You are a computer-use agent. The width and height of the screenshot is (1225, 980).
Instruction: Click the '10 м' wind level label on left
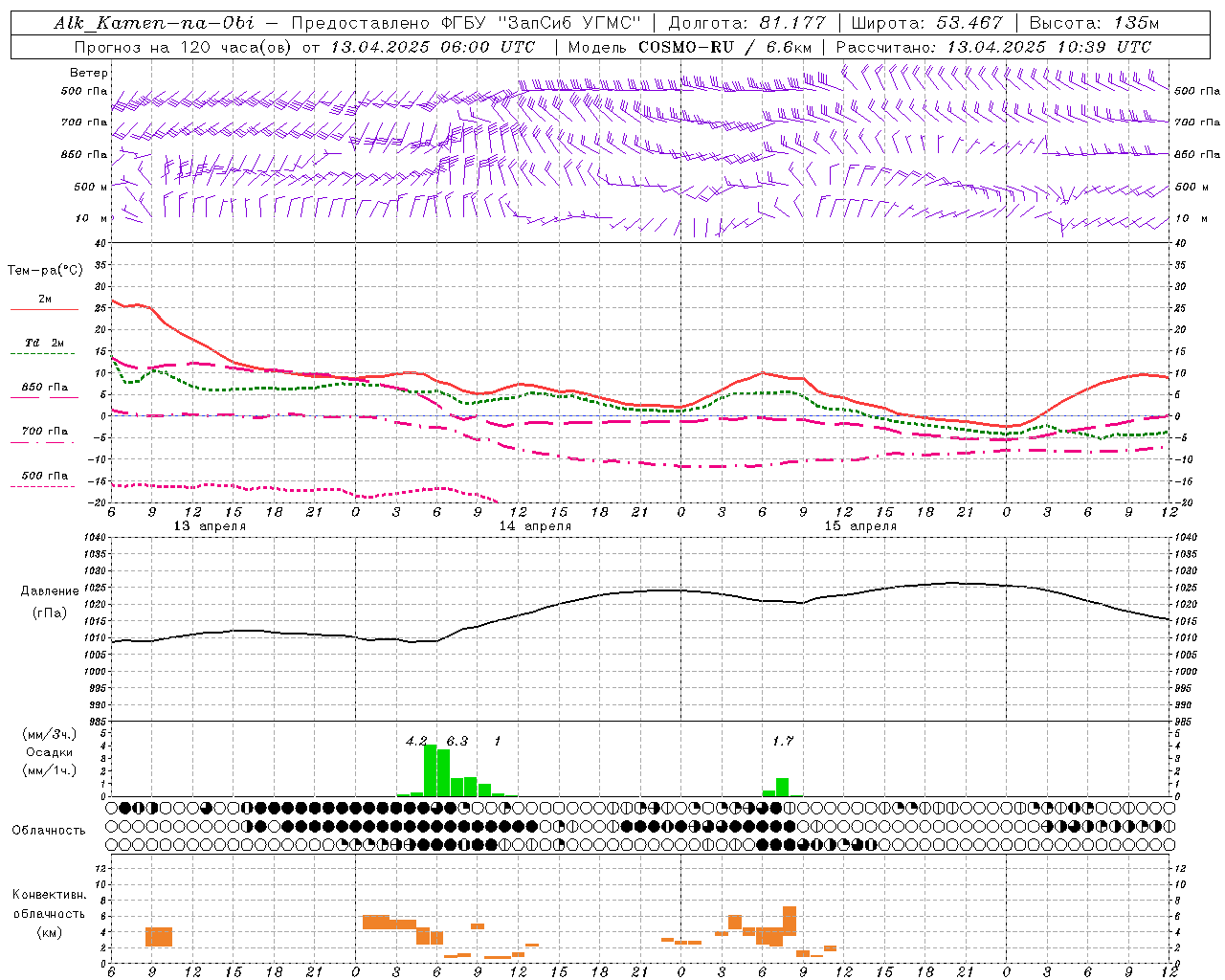point(91,218)
